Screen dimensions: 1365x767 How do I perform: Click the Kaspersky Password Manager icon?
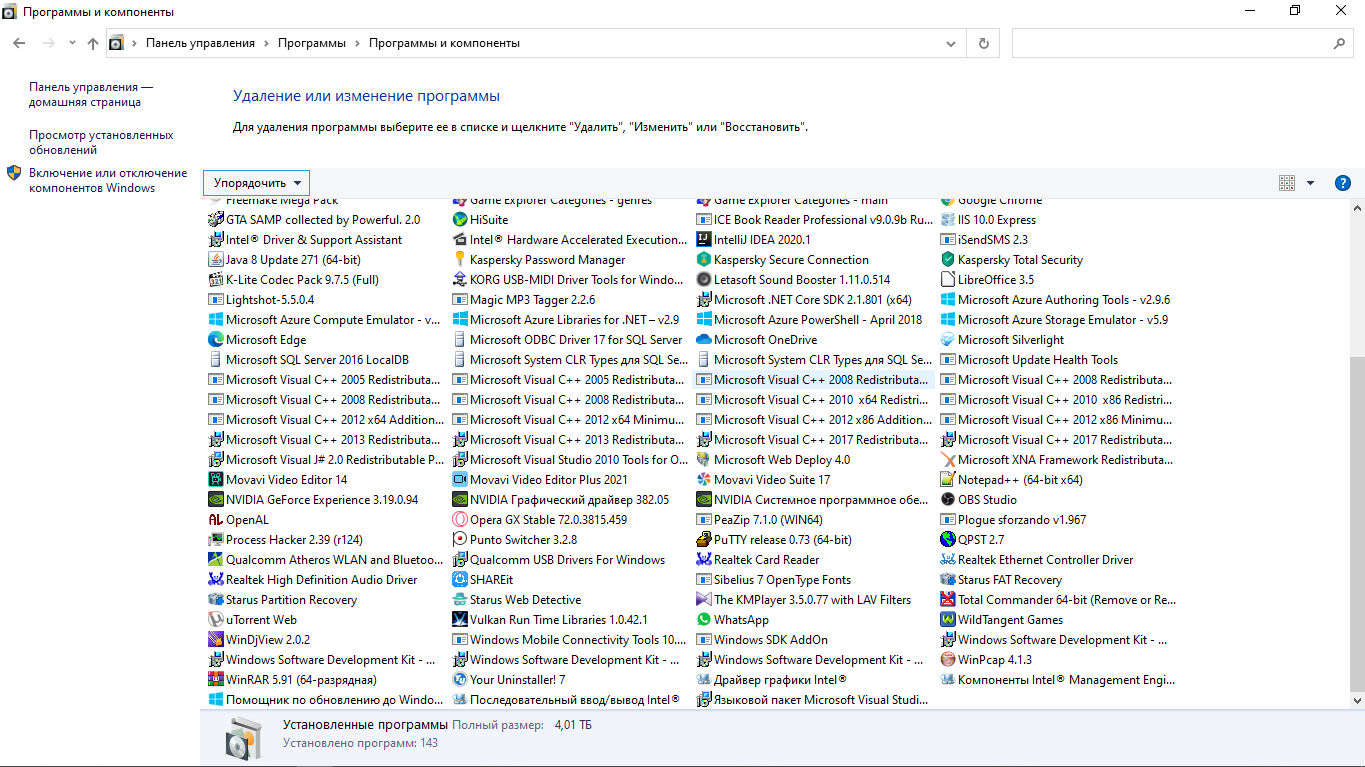460,260
